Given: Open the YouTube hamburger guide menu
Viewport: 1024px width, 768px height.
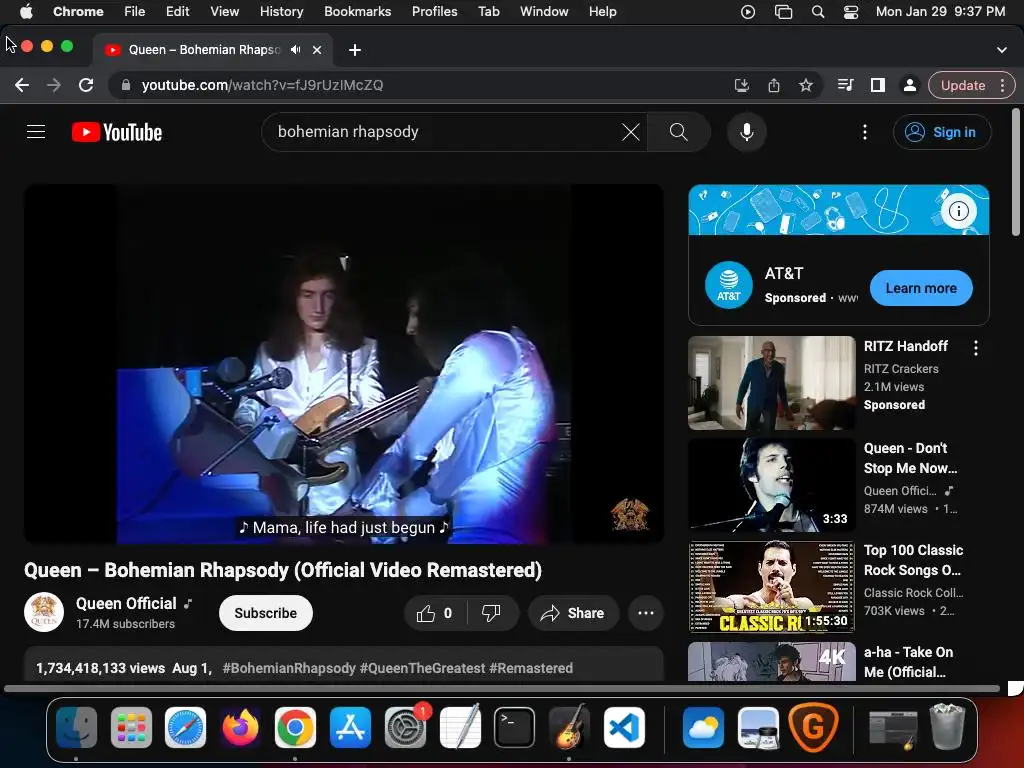Looking at the screenshot, I should 36,132.
